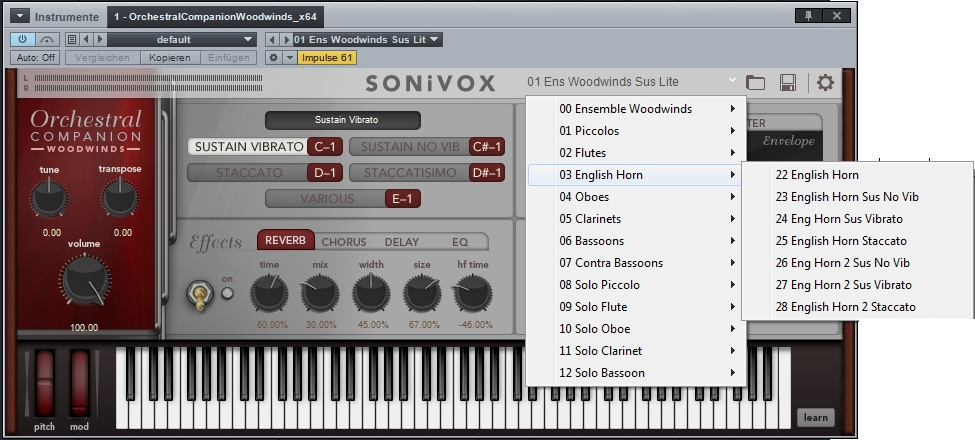Click the D#–1 keyswitch label
975x440 pixels.
pyautogui.click(x=487, y=173)
